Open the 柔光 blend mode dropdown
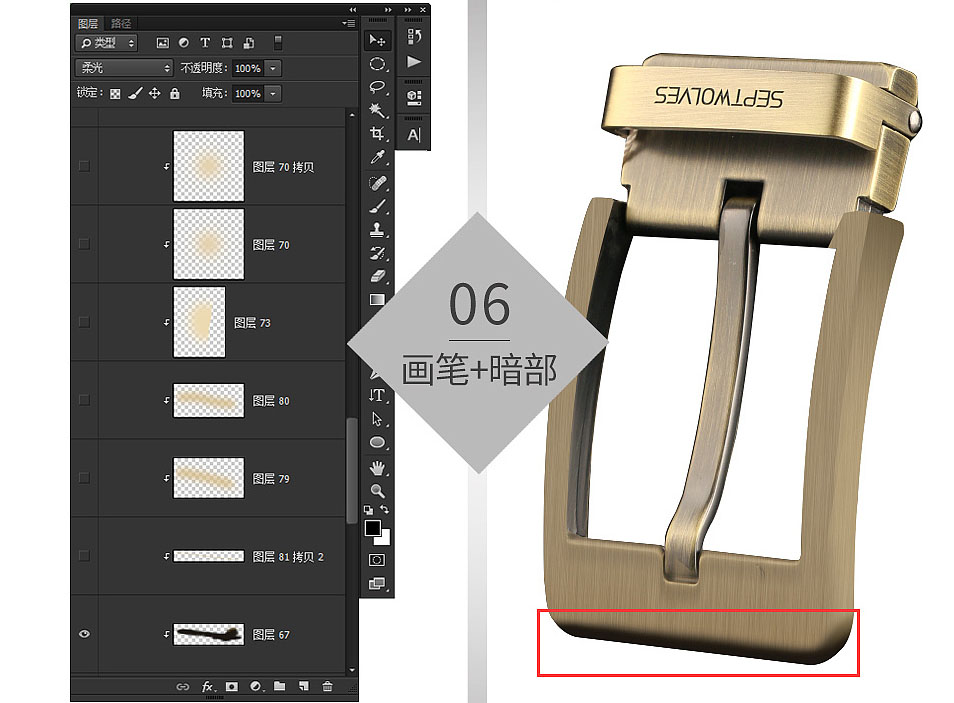The height and width of the screenshot is (703, 954). pos(125,68)
